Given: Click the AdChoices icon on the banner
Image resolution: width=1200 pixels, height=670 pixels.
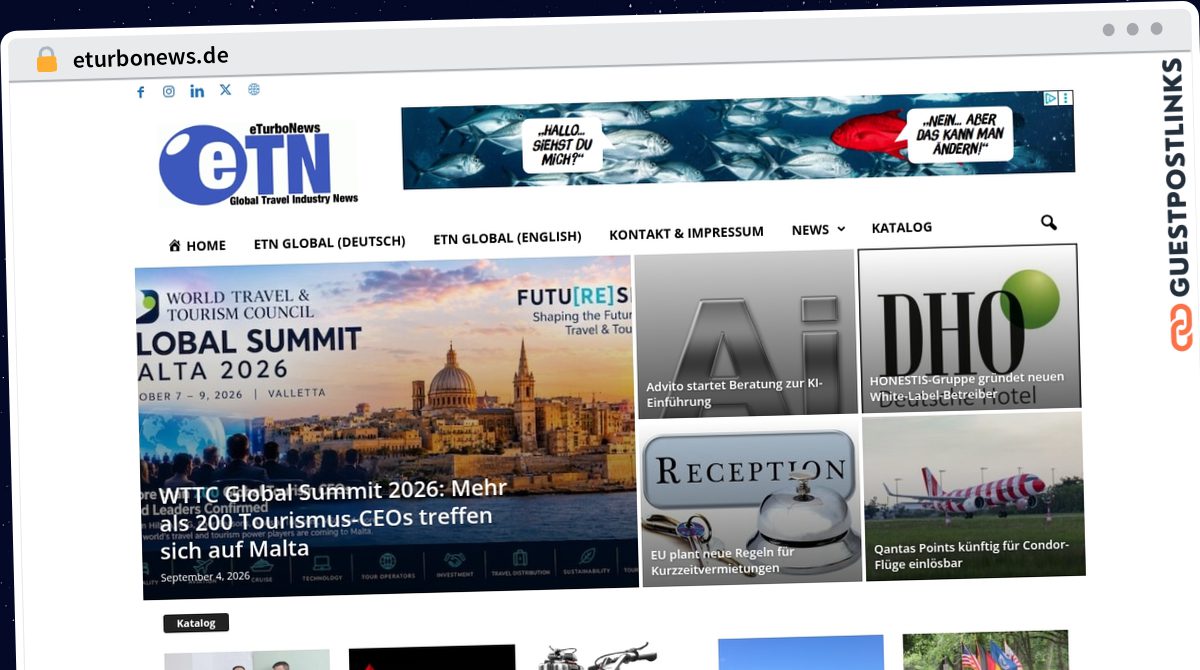Looking at the screenshot, I should point(1051,98).
